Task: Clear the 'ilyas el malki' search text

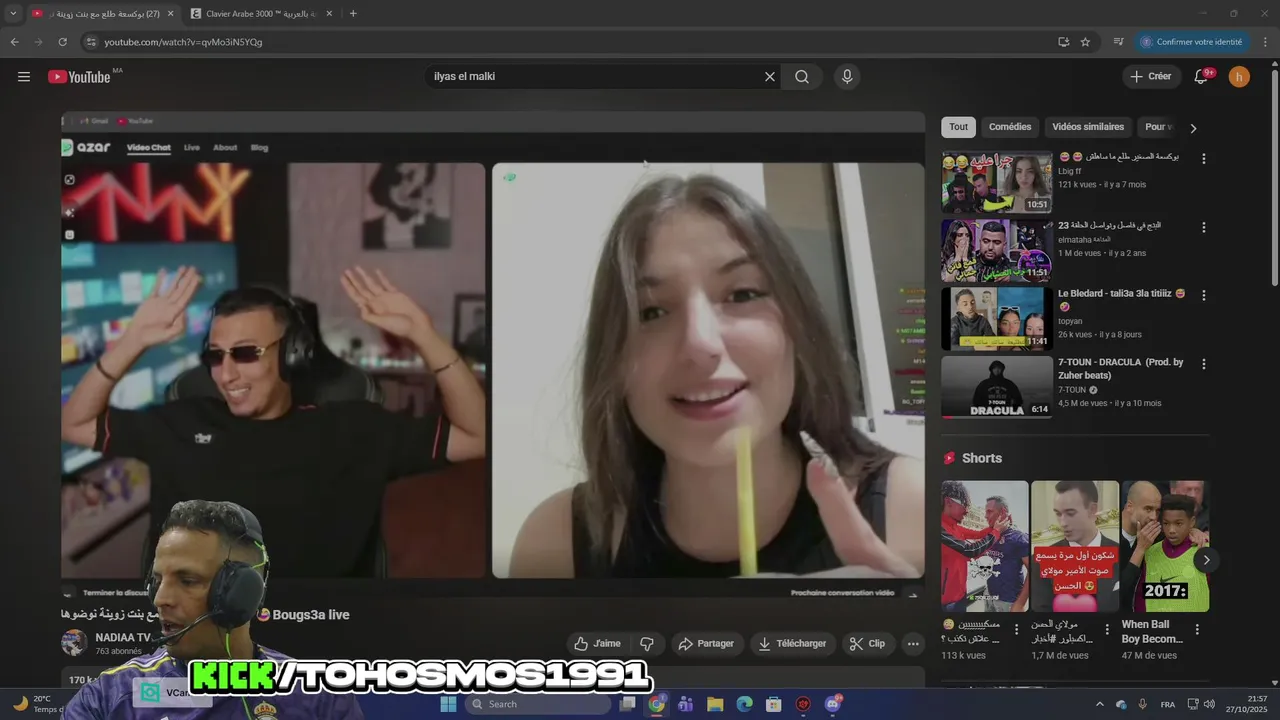Action: point(770,77)
